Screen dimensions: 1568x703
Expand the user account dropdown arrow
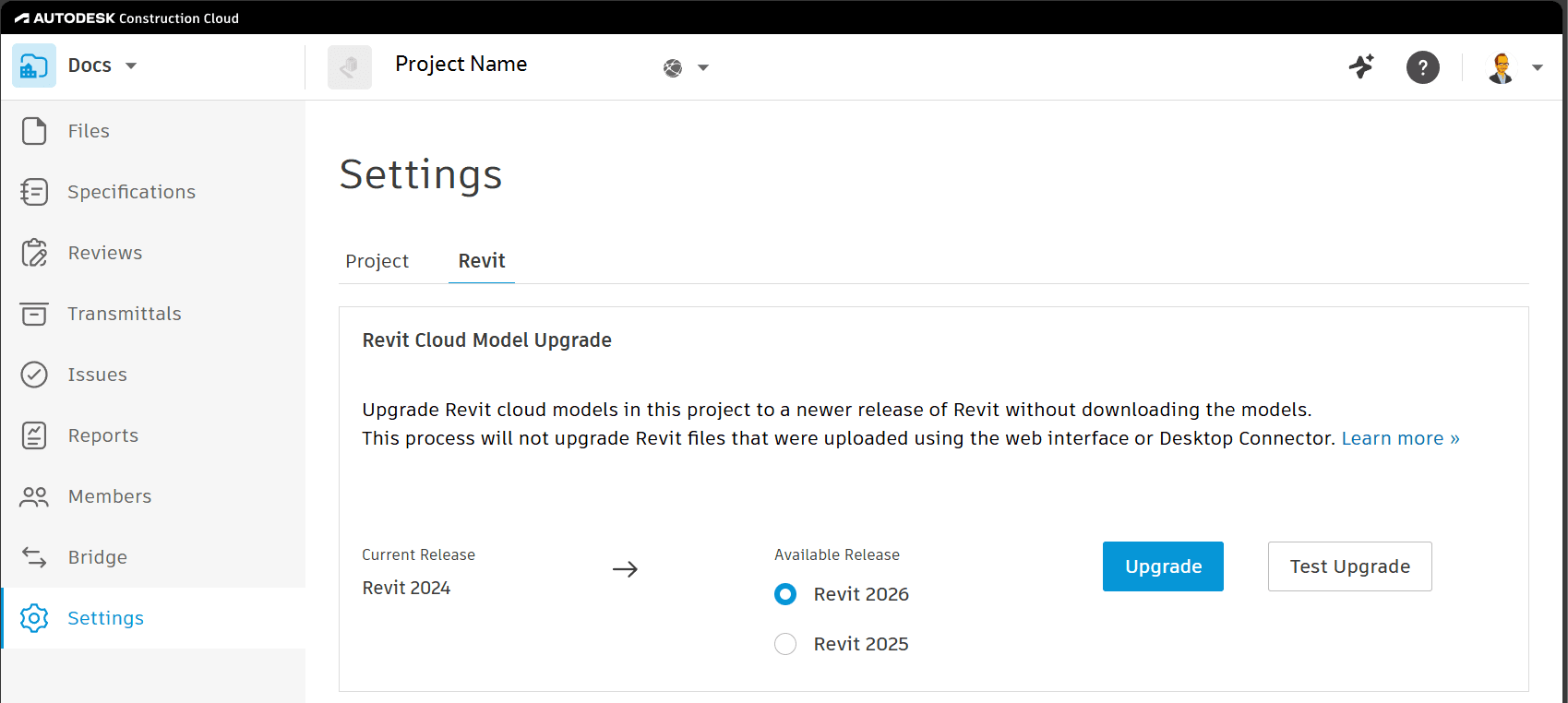1538,67
